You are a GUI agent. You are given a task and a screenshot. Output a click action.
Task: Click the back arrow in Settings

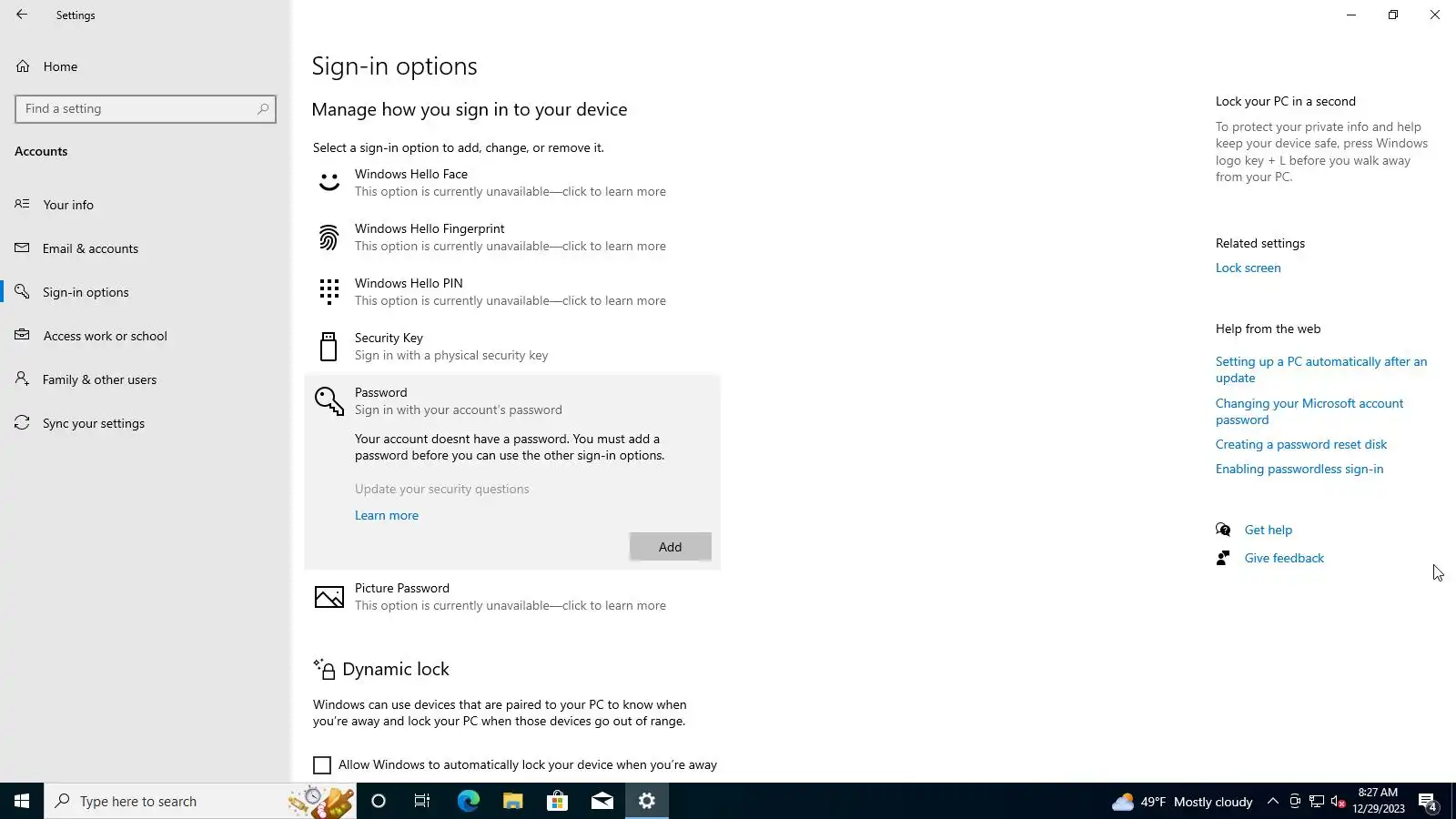pyautogui.click(x=22, y=15)
